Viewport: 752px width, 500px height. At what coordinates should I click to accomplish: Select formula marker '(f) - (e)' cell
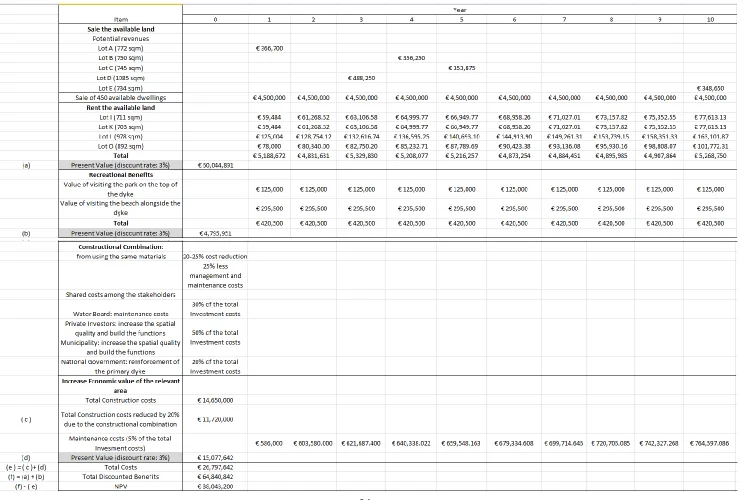pos(26,486)
